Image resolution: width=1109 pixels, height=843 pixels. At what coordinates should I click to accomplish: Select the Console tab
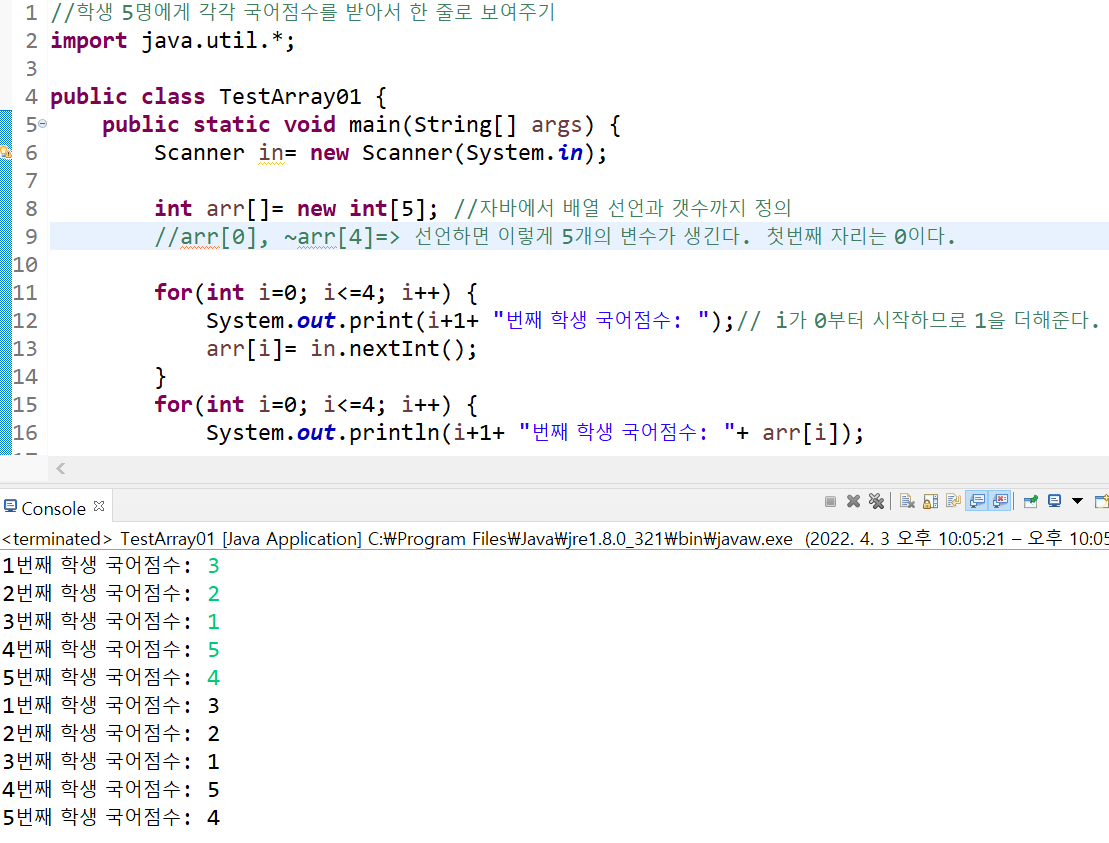pyautogui.click(x=54, y=508)
